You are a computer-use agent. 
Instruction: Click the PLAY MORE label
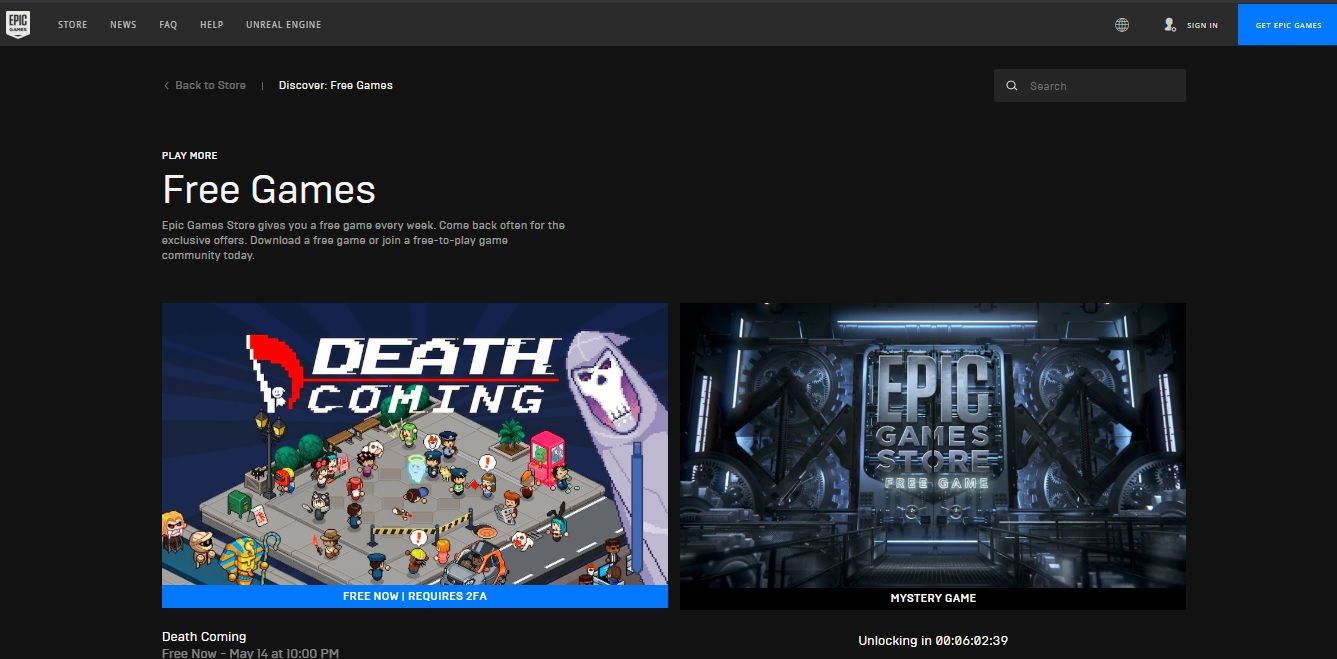(x=190, y=156)
